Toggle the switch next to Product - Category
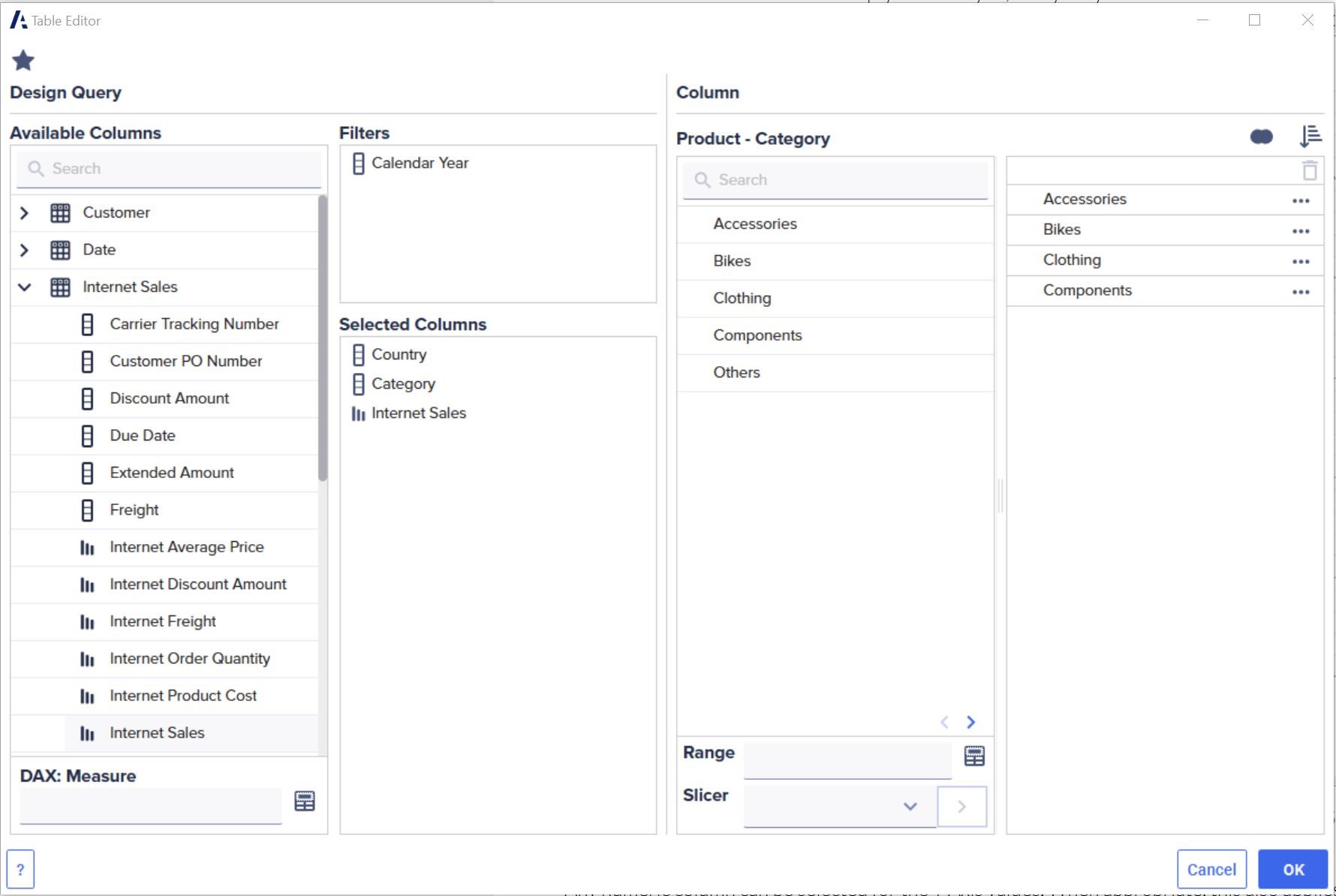This screenshot has width=1336, height=896. click(1261, 137)
